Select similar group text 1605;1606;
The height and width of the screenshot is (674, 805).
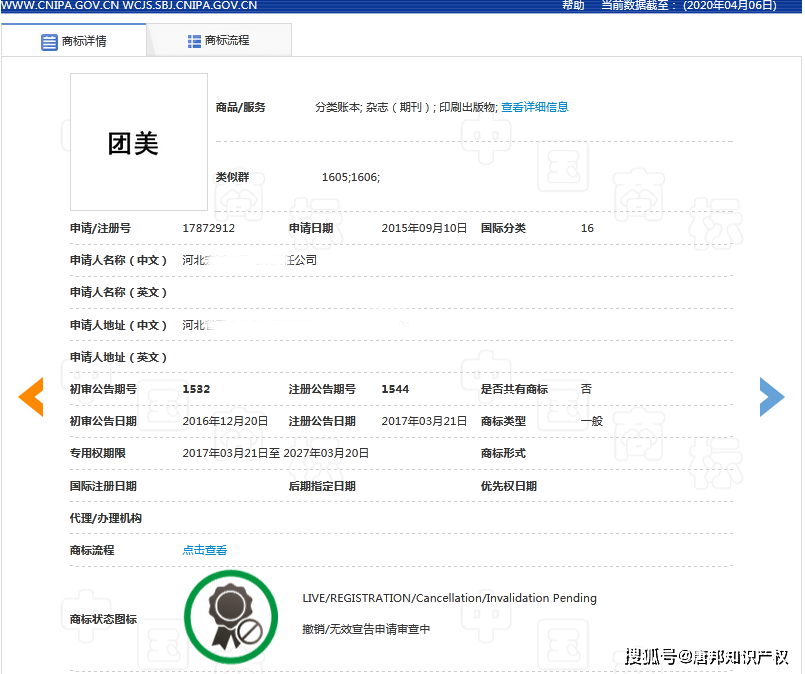pos(351,177)
